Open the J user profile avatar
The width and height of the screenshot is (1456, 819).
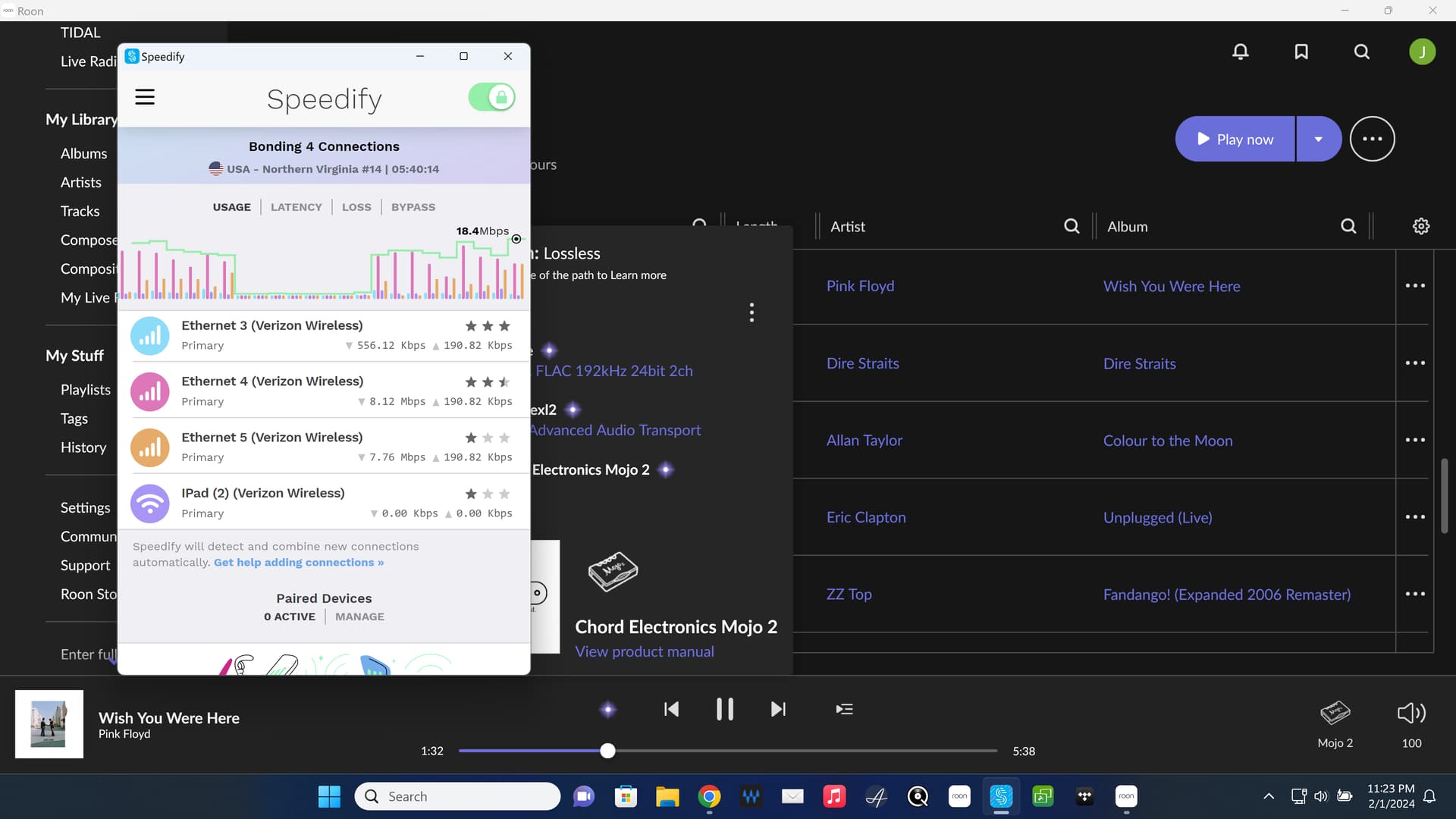click(x=1422, y=52)
